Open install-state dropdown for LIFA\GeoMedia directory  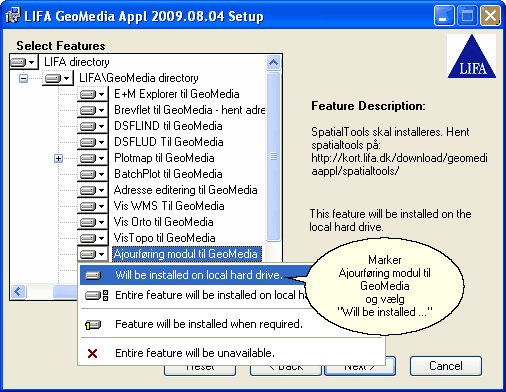(58, 78)
